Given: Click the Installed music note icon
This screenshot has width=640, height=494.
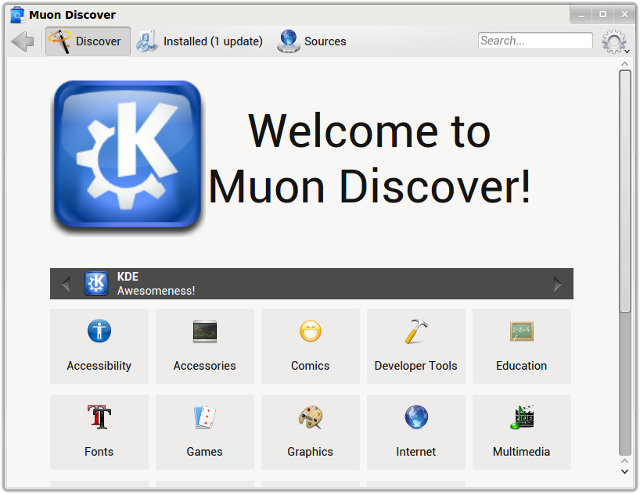Looking at the screenshot, I should [x=147, y=41].
